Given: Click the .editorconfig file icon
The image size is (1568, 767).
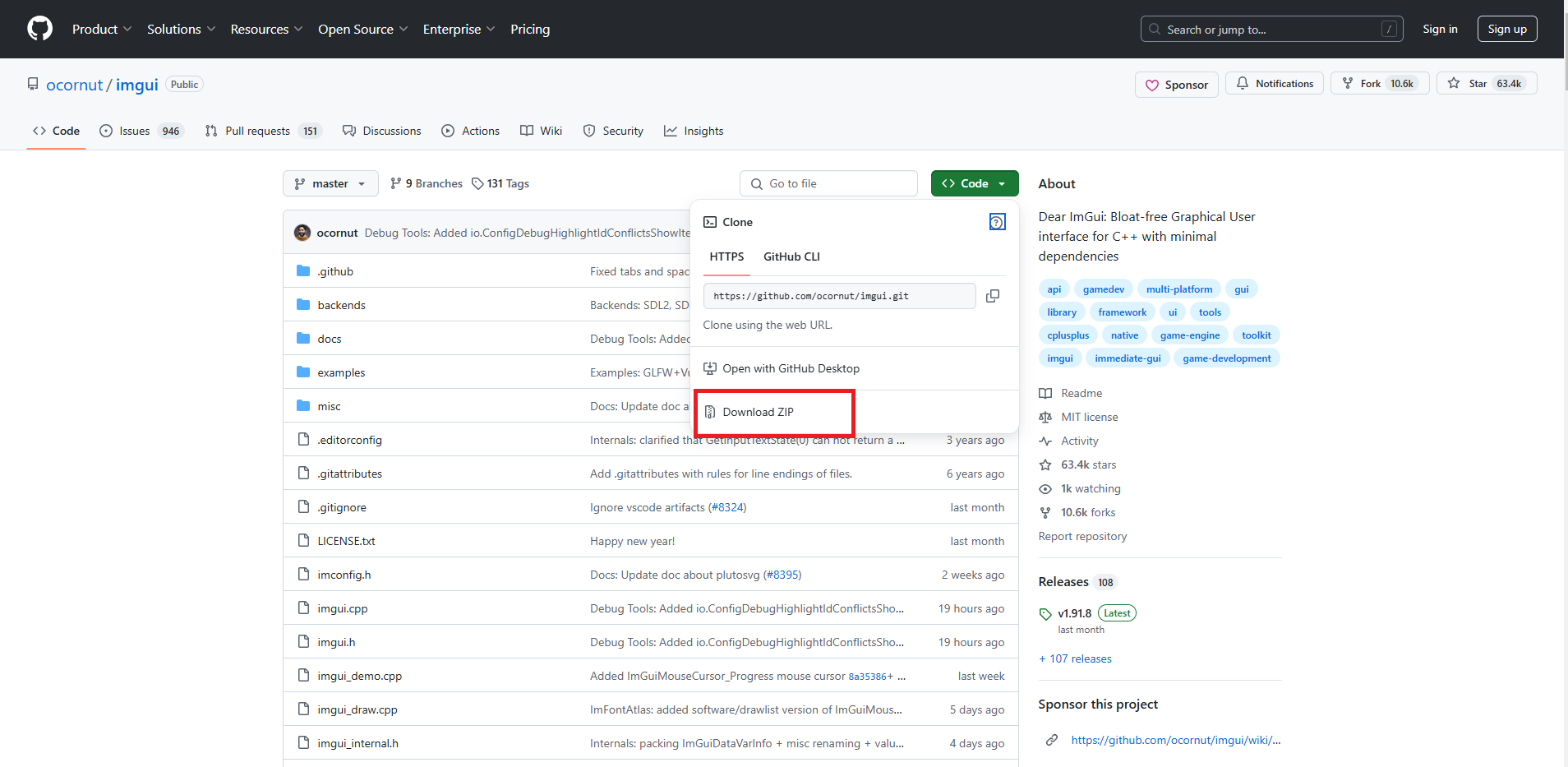Looking at the screenshot, I should [303, 440].
